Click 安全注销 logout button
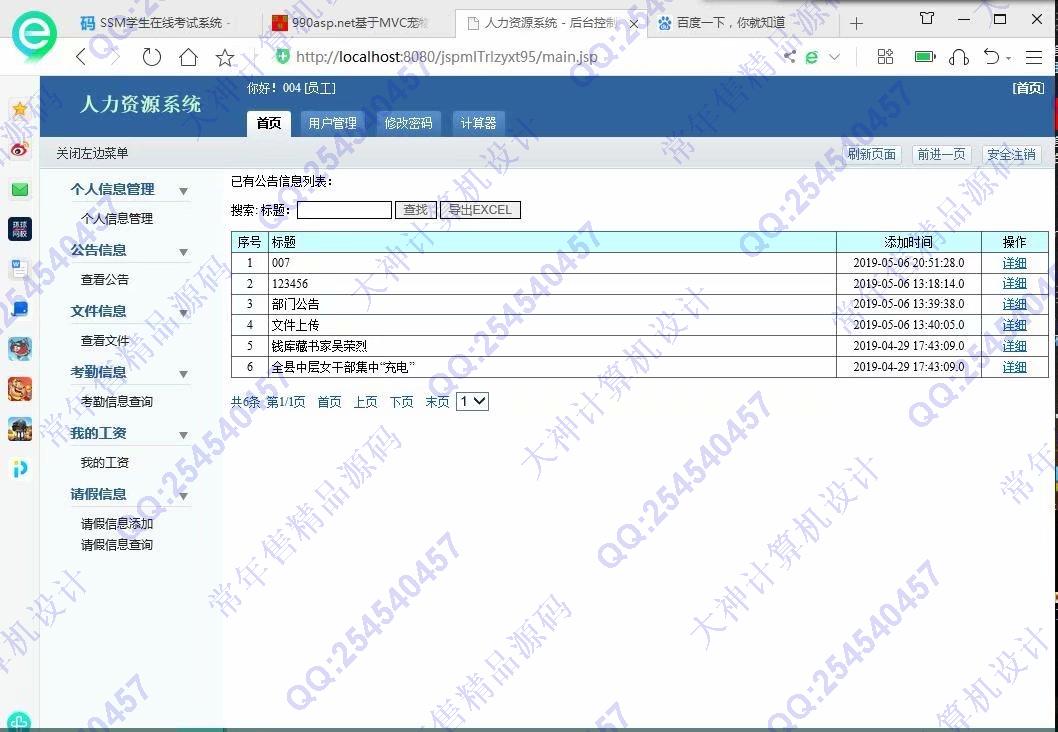 1011,154
